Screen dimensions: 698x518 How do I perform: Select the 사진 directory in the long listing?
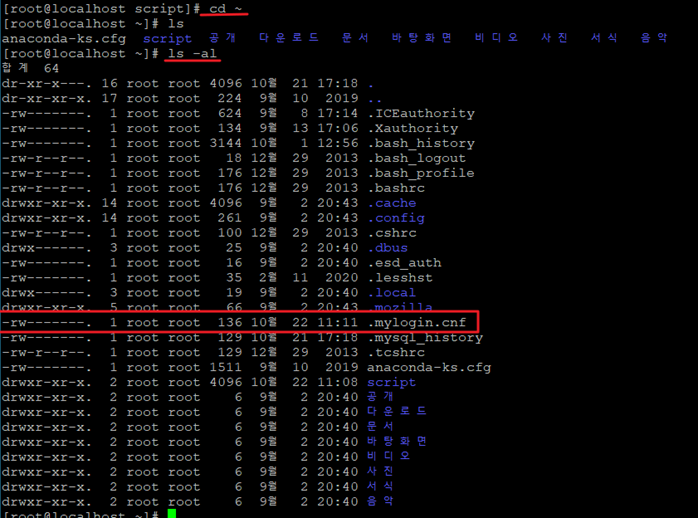380,471
